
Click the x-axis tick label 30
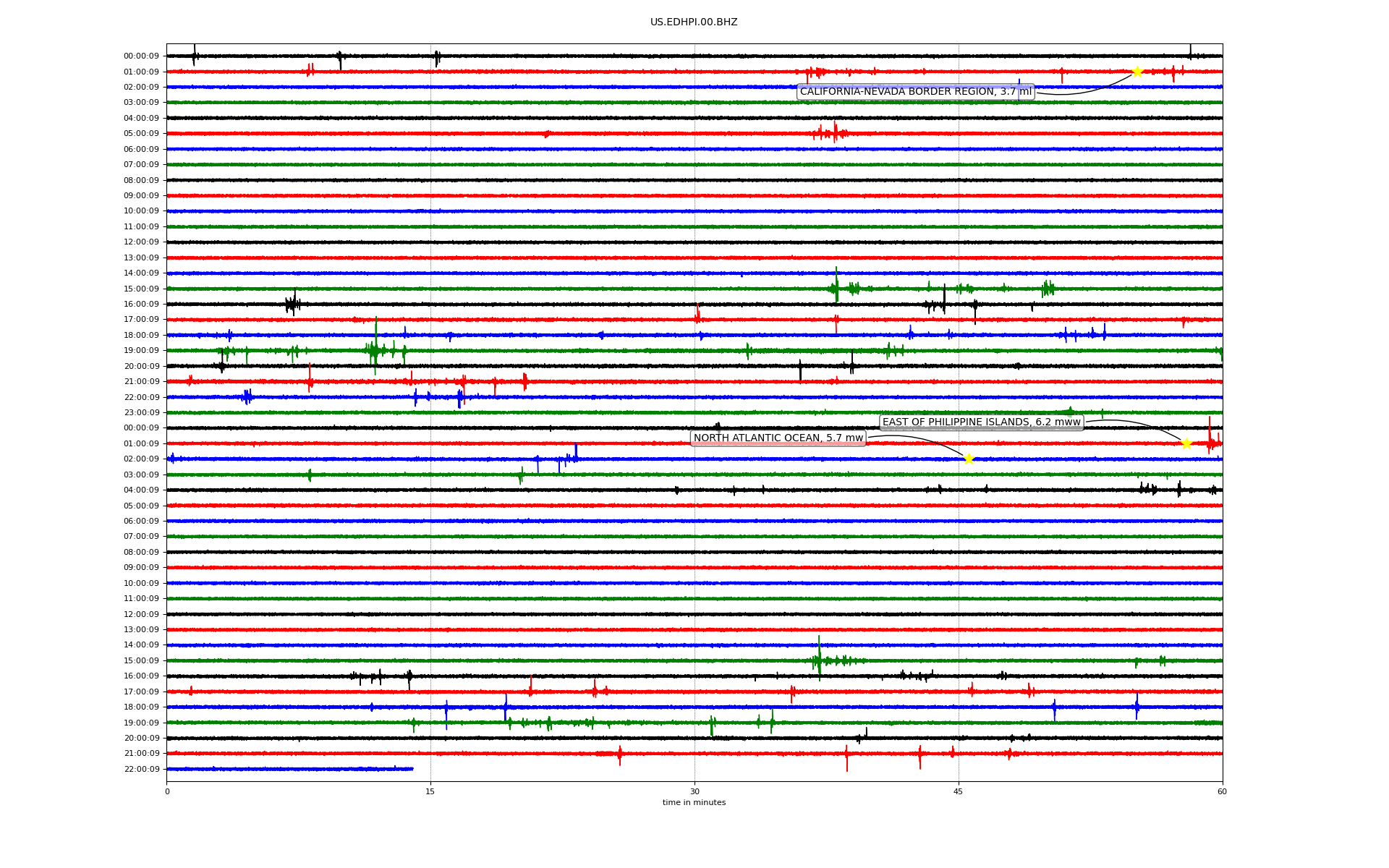(x=694, y=791)
